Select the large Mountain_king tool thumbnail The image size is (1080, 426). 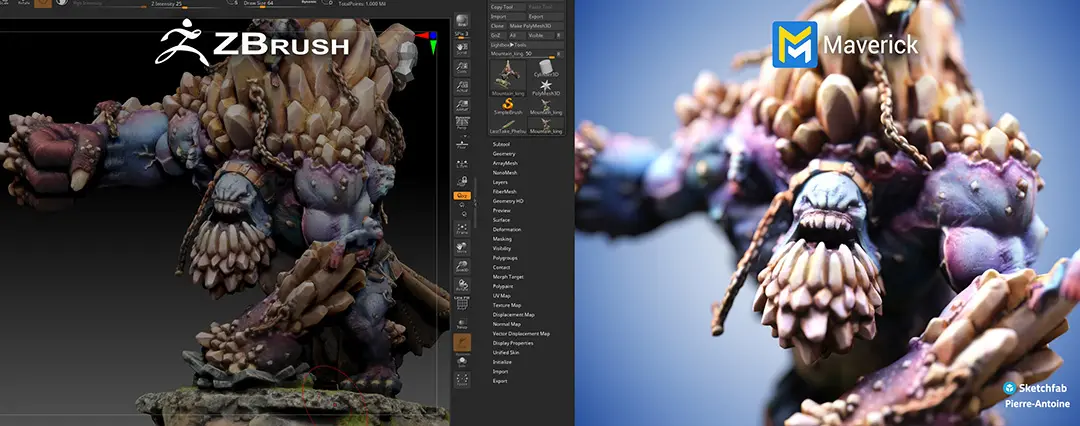tap(508, 77)
